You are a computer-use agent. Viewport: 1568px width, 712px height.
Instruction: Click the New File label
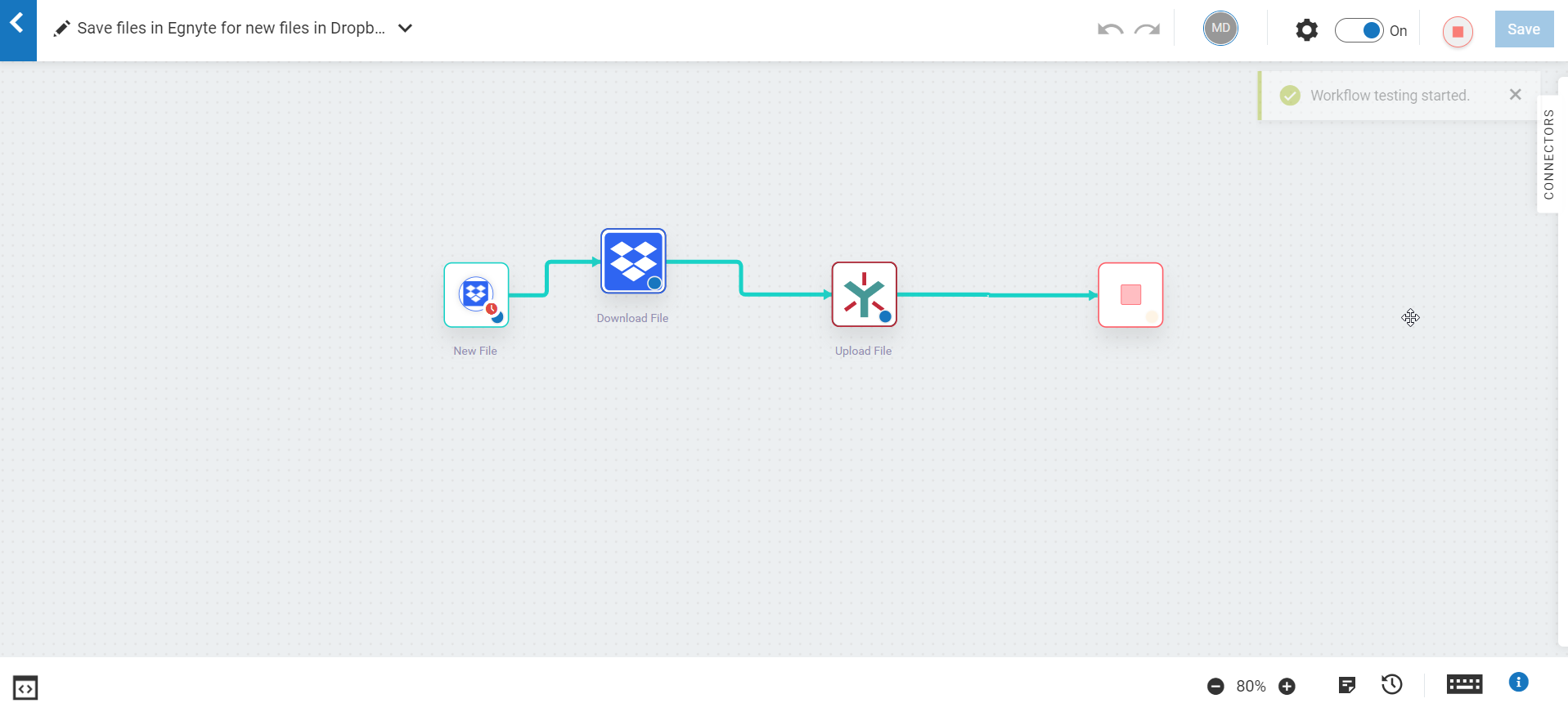(475, 351)
